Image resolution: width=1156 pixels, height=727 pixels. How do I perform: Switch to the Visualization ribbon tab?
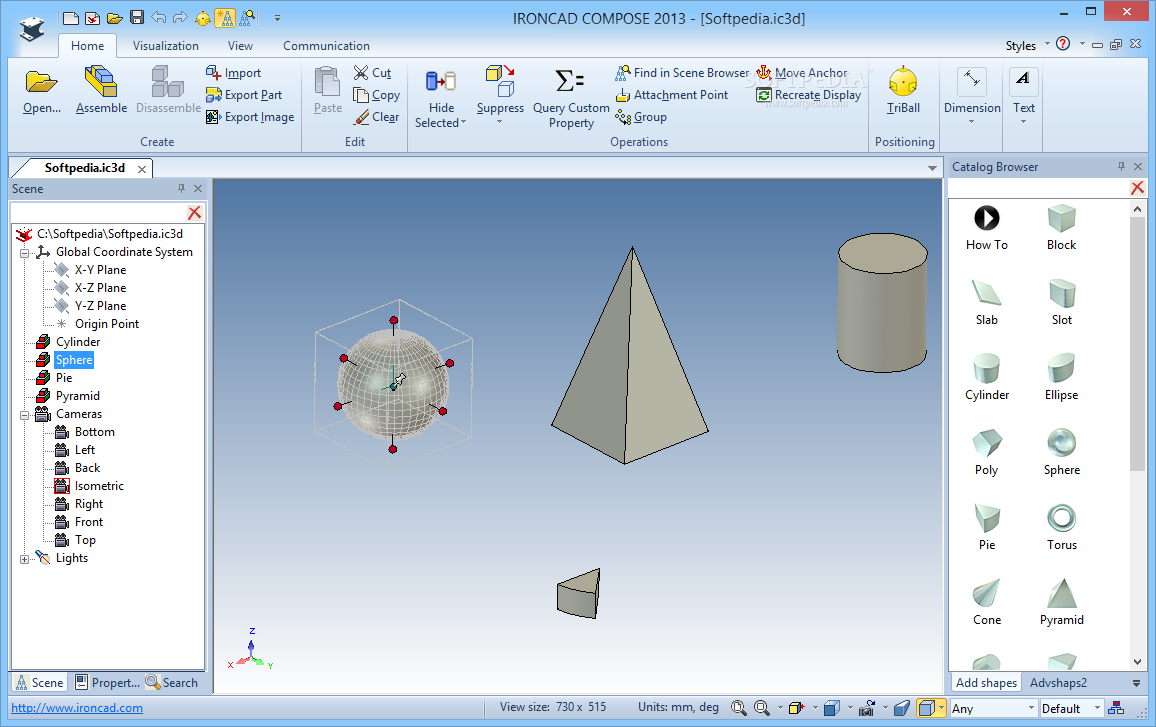(x=166, y=46)
